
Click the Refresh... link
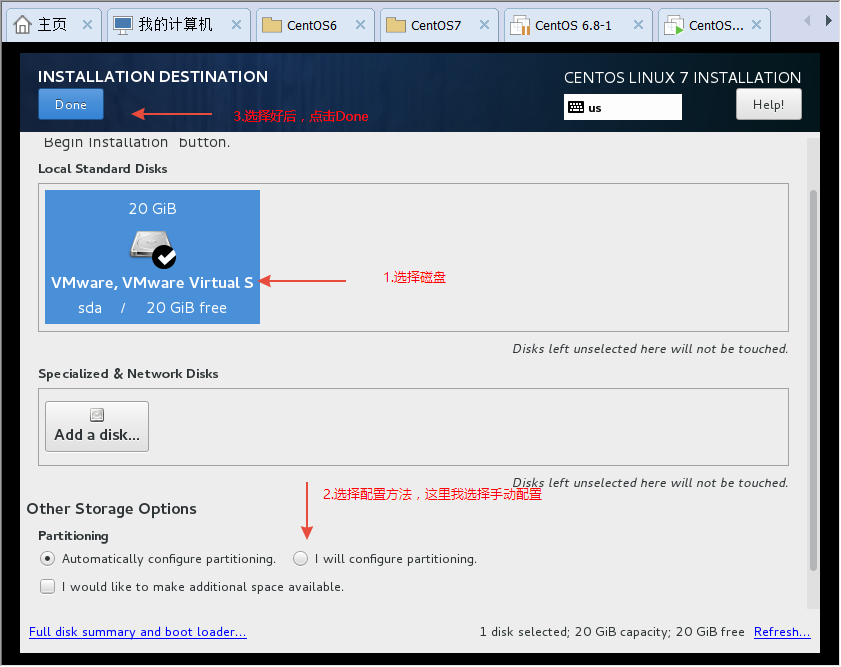point(782,632)
